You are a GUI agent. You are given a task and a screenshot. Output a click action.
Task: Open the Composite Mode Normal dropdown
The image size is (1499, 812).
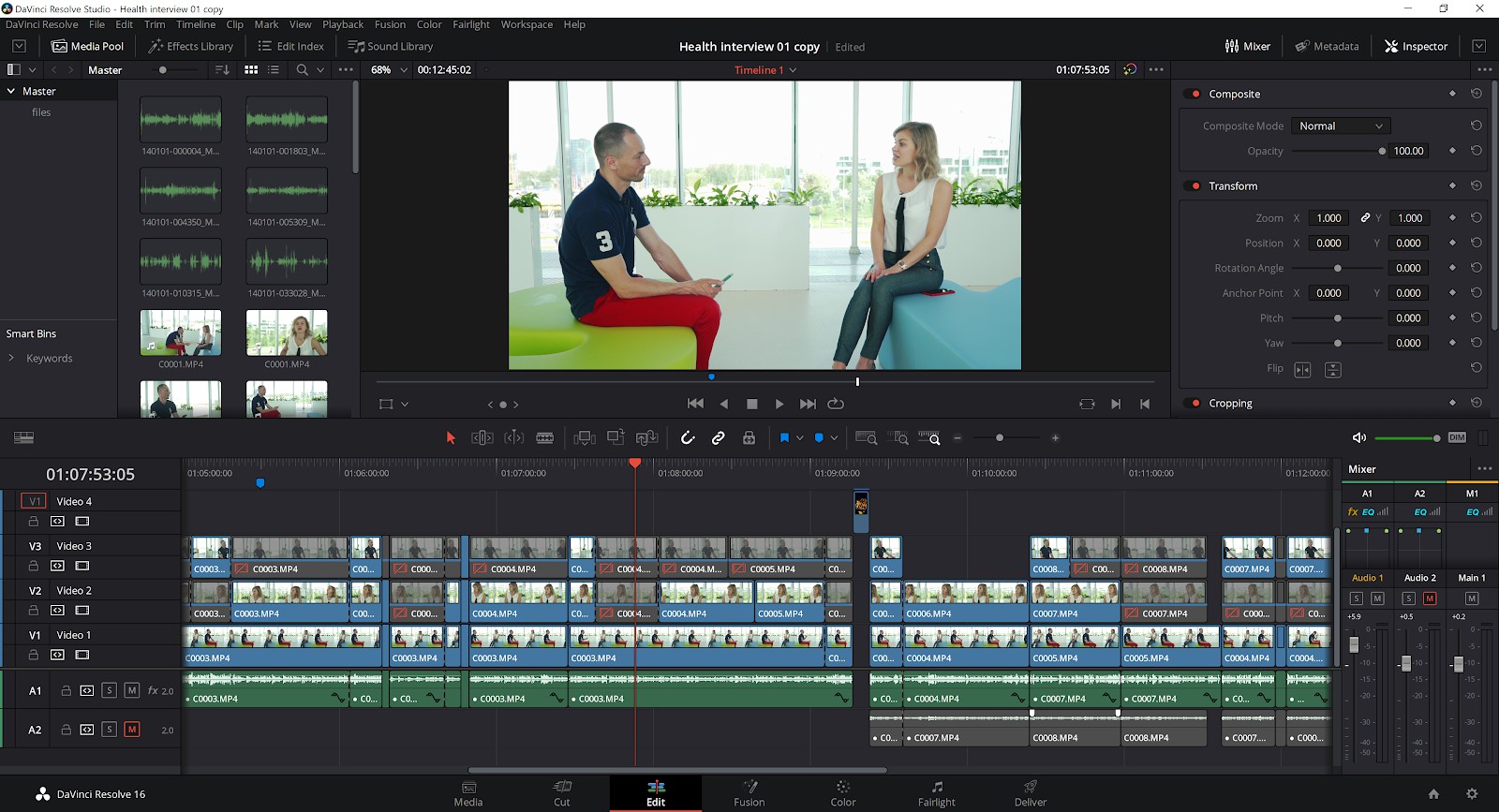point(1340,125)
